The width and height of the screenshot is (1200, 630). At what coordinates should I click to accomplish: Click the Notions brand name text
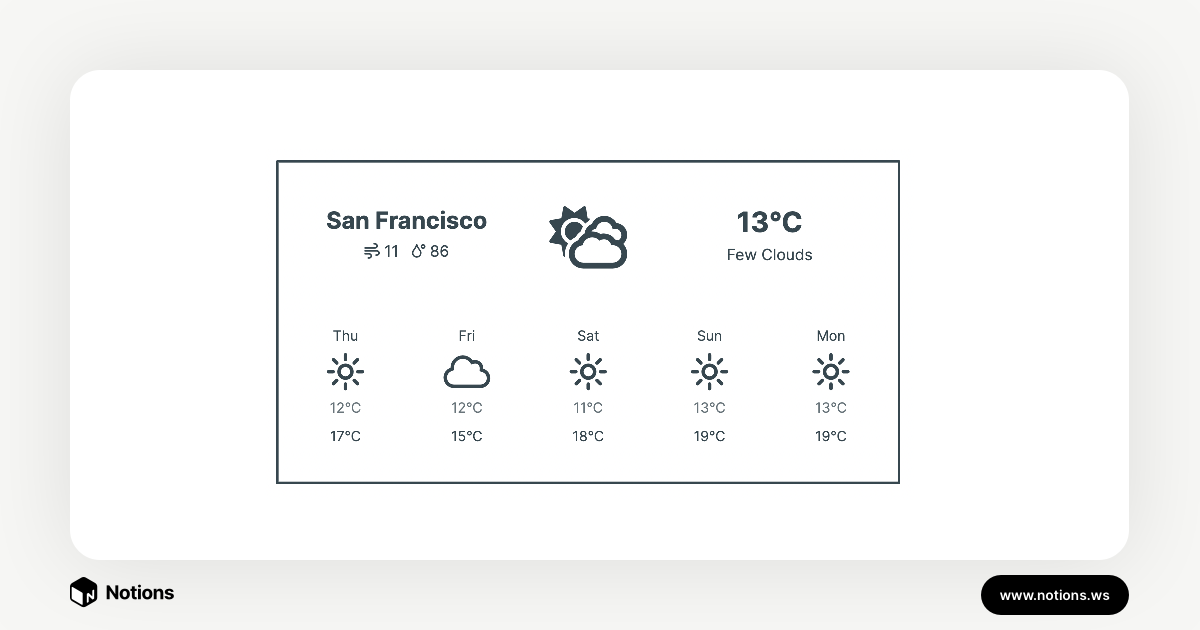click(x=140, y=592)
